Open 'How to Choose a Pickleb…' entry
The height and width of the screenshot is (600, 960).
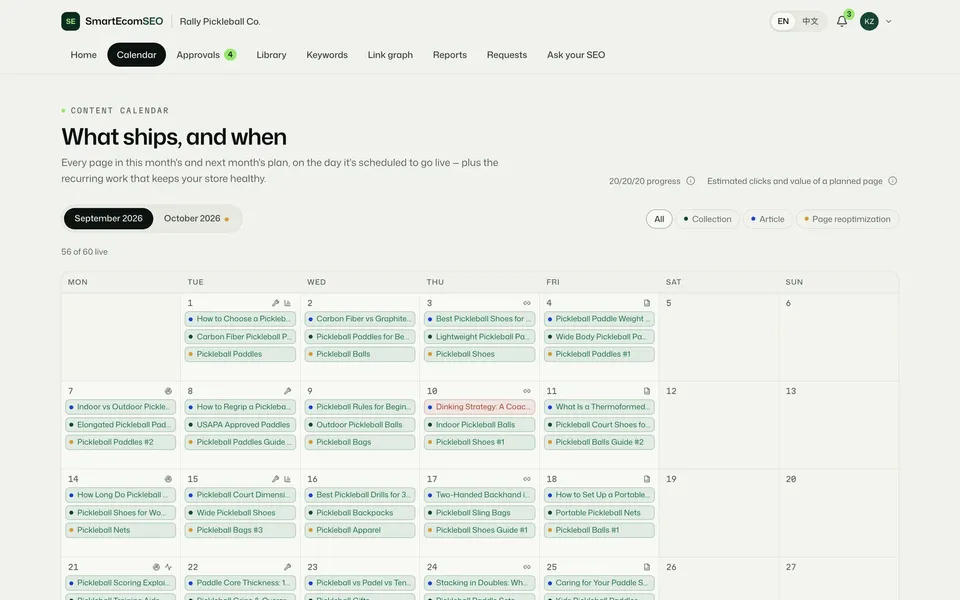click(240, 319)
